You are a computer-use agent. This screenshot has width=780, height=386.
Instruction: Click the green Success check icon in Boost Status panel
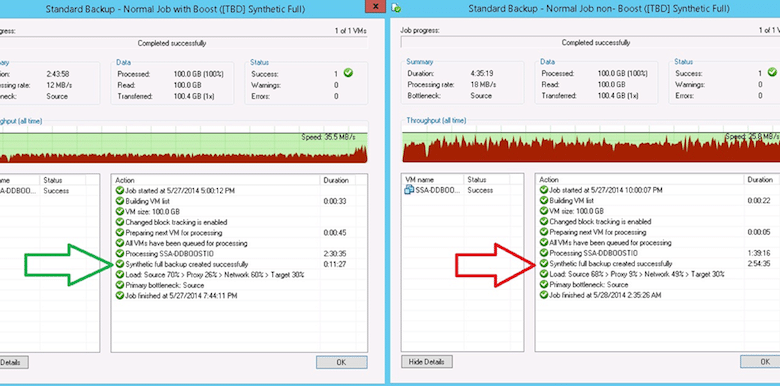click(348, 73)
